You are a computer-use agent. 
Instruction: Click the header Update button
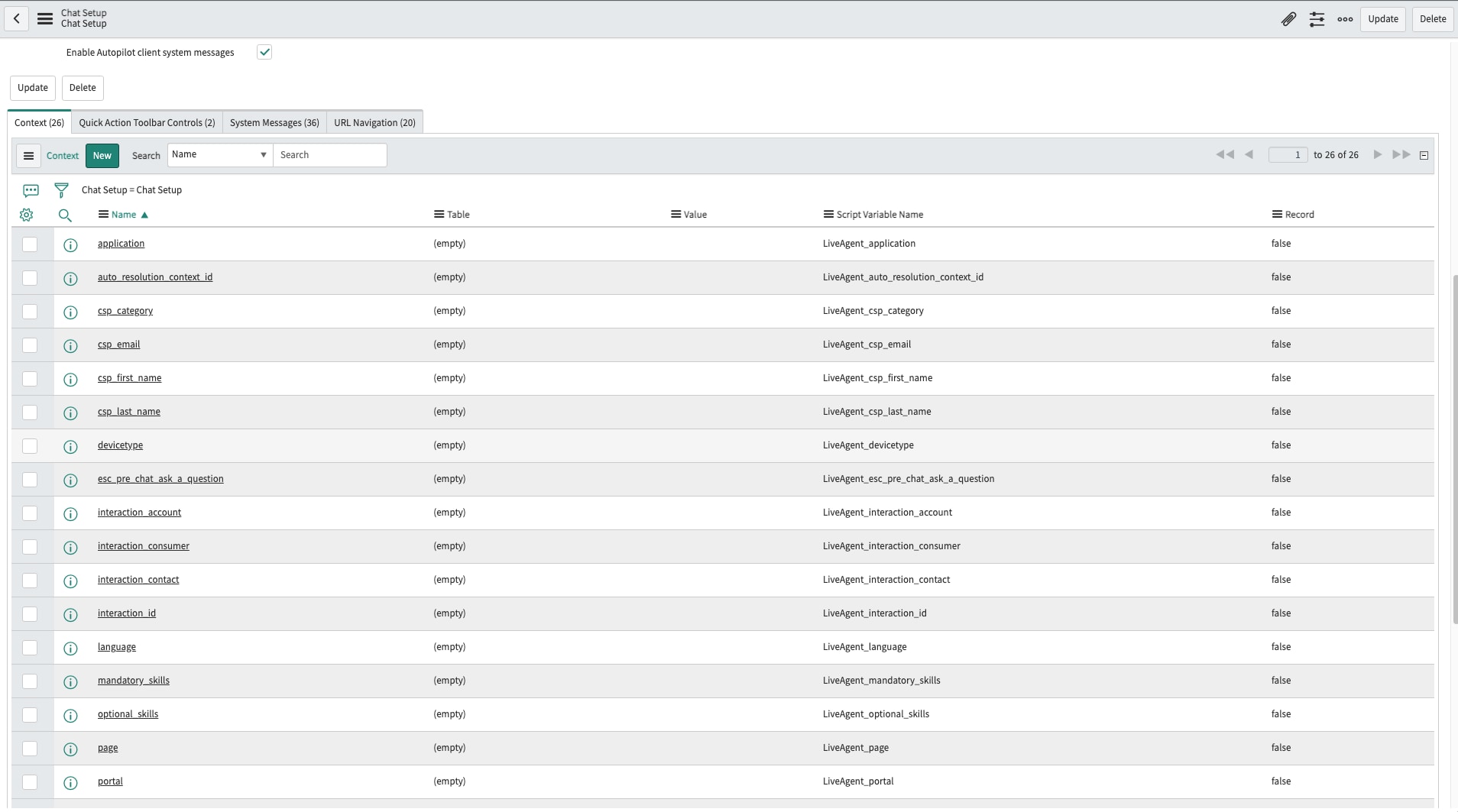pos(1382,19)
